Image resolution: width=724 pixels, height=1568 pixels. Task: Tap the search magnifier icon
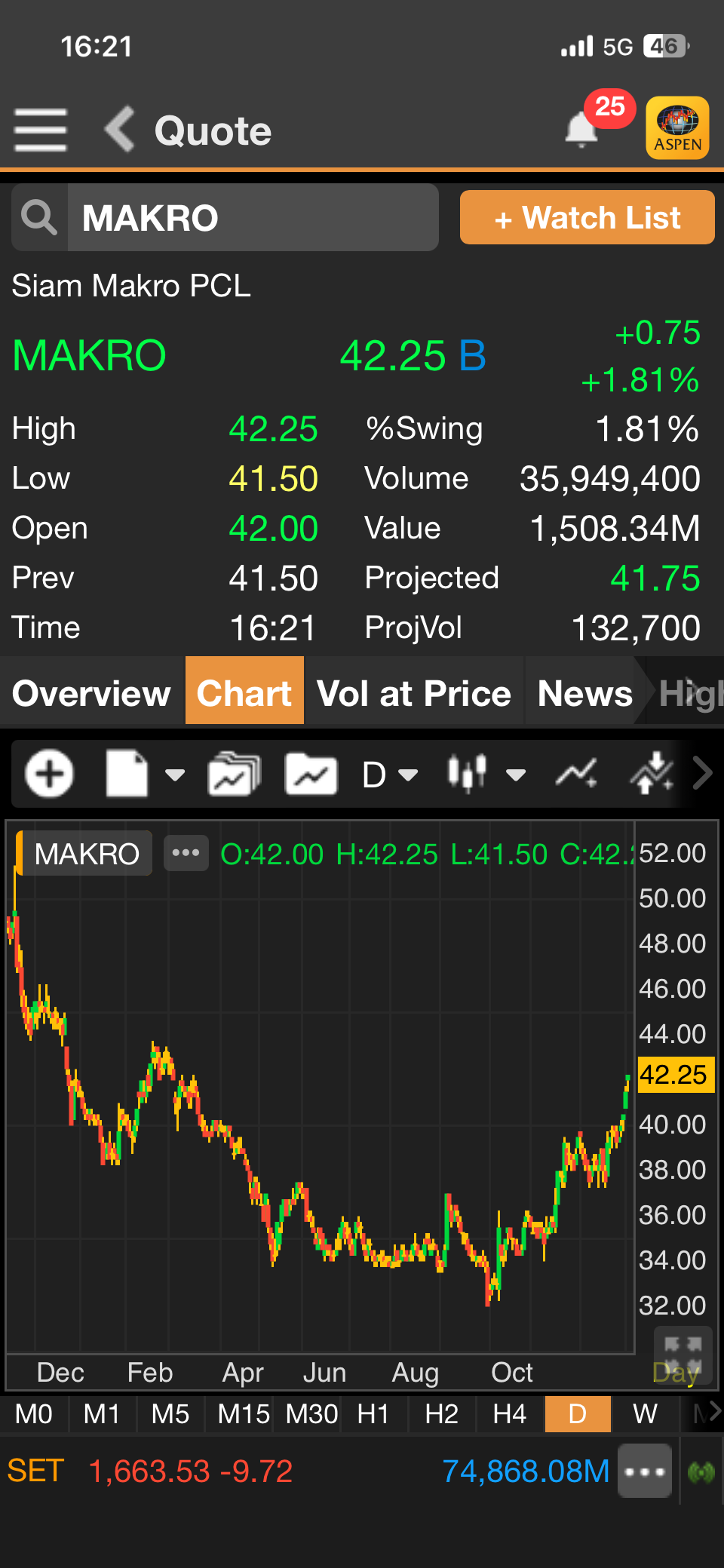pos(39,217)
